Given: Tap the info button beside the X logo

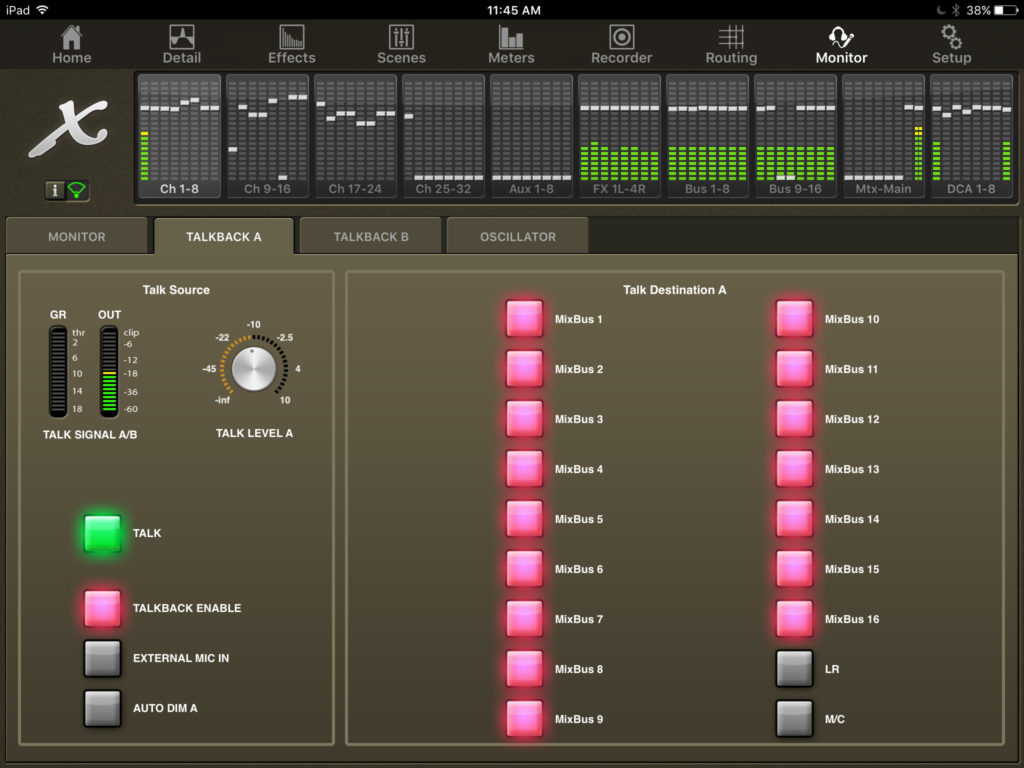Looking at the screenshot, I should [55, 190].
